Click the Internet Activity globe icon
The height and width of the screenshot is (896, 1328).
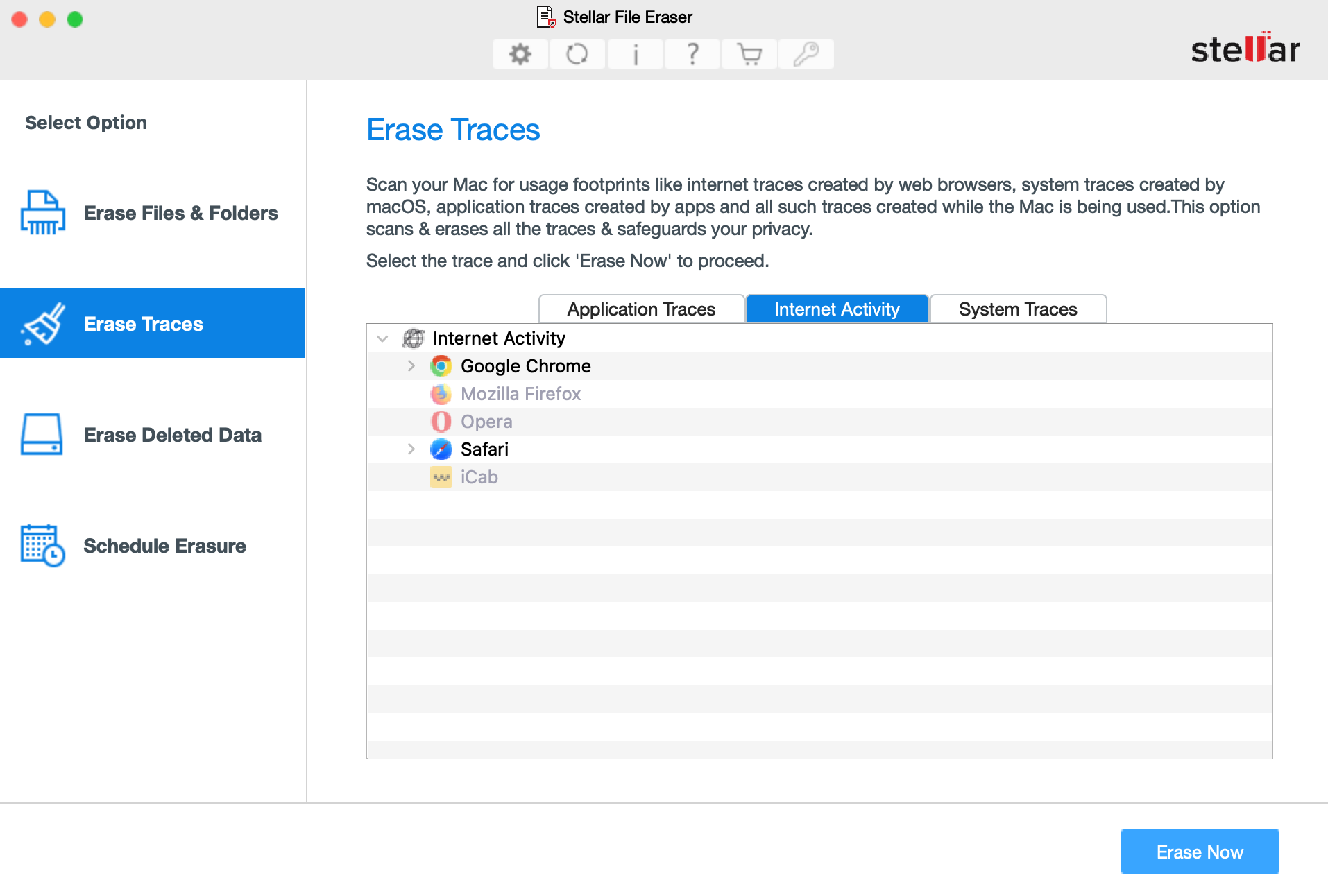(414, 338)
